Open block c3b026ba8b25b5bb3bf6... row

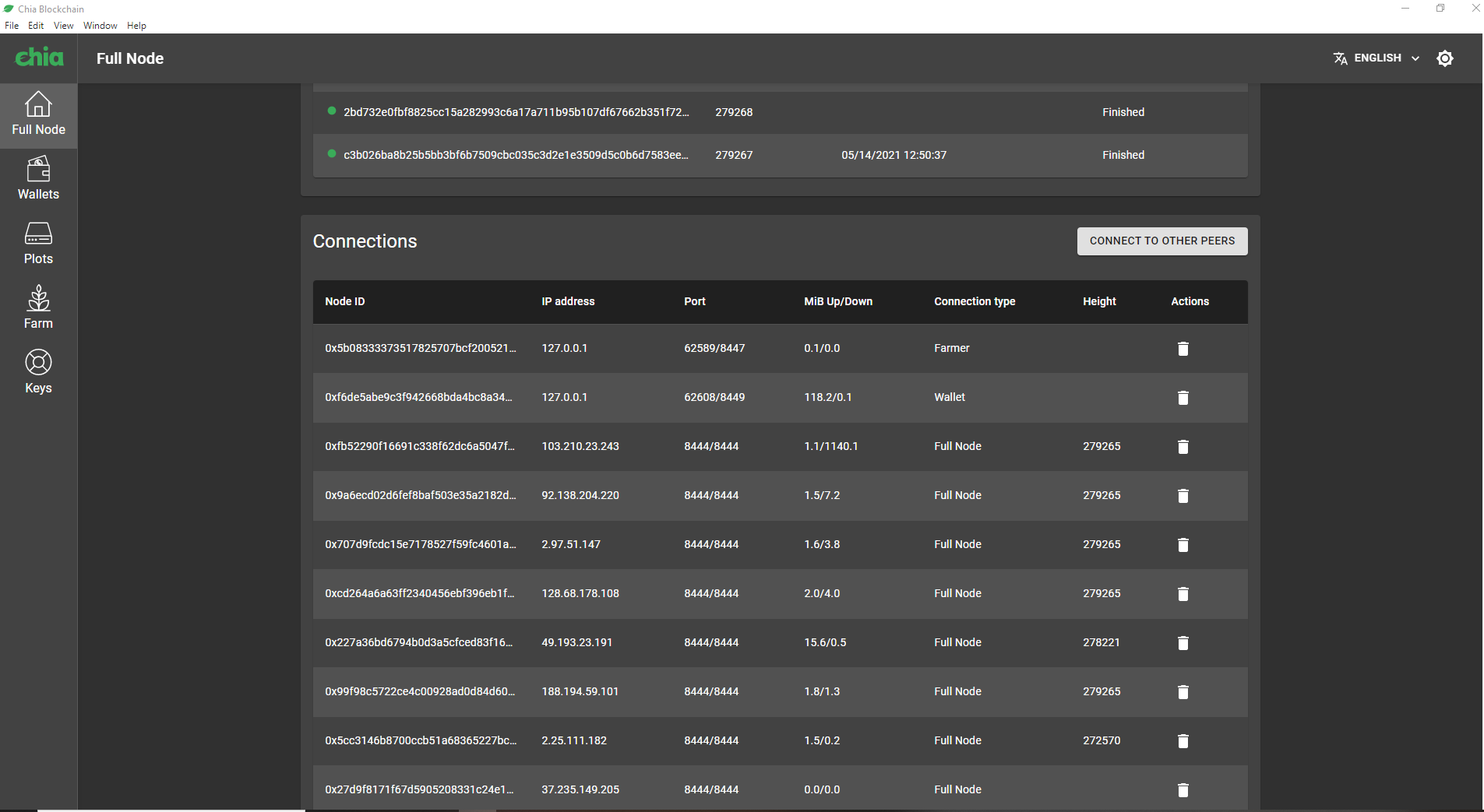point(780,155)
